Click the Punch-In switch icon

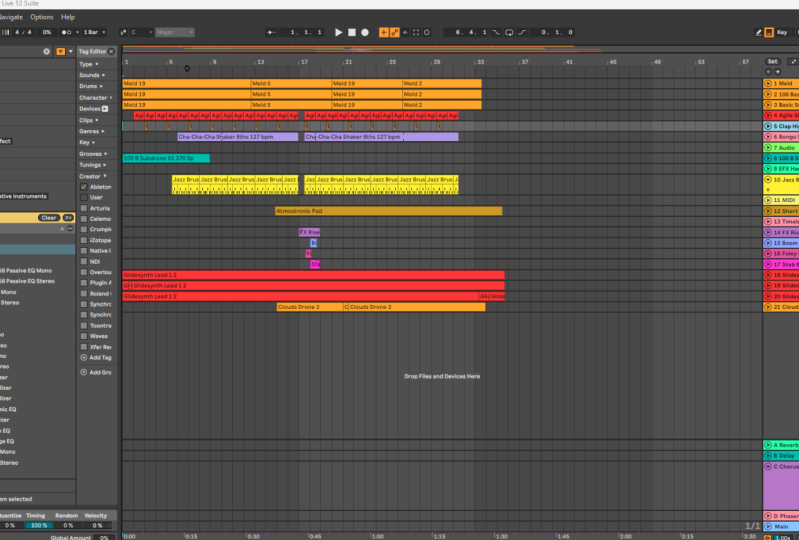496,32
